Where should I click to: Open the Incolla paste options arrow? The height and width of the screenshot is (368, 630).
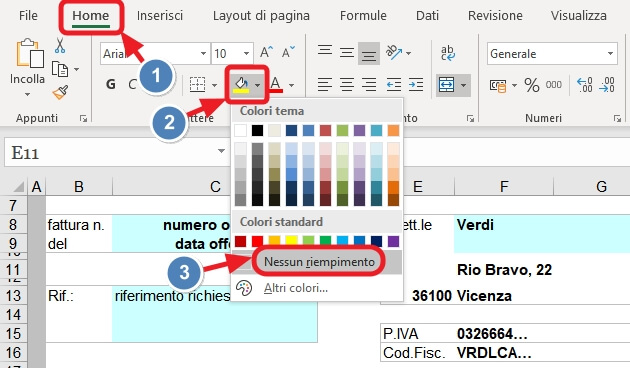tap(27, 95)
